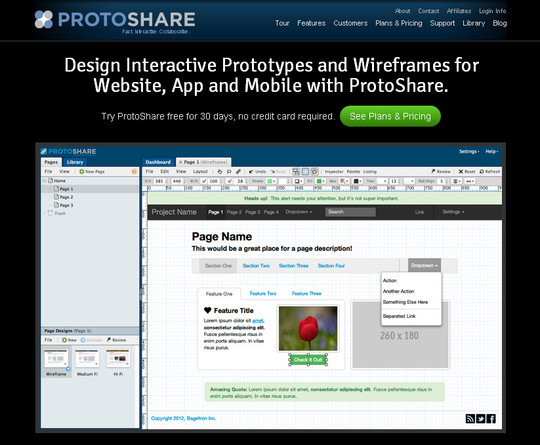The height and width of the screenshot is (445, 540).
Task: Click the ProtoShare wrench logo in app header
Action: point(44,151)
